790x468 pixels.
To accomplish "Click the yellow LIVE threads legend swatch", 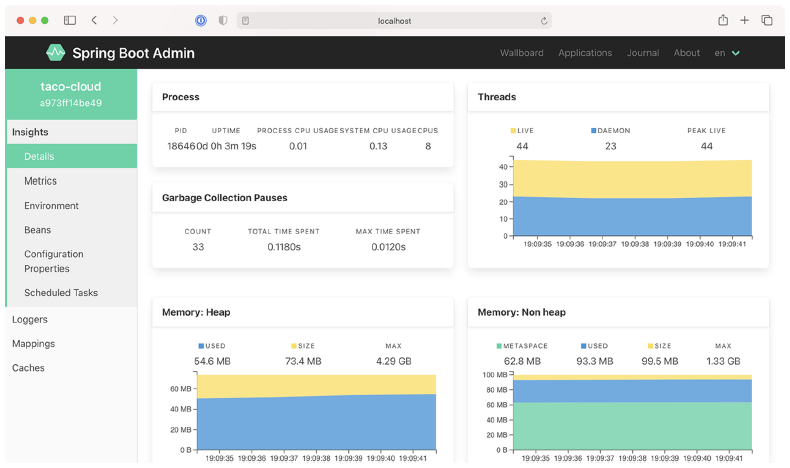I will coord(514,131).
